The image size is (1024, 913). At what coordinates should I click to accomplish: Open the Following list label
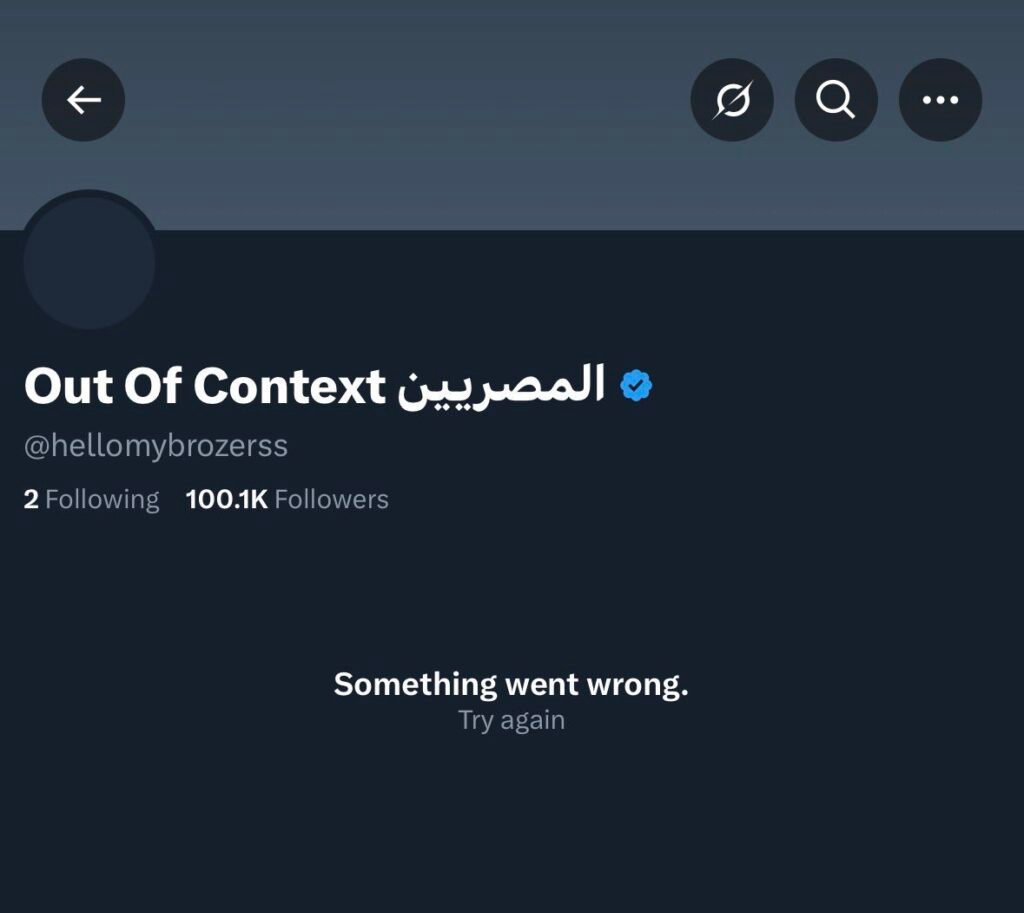click(102, 499)
